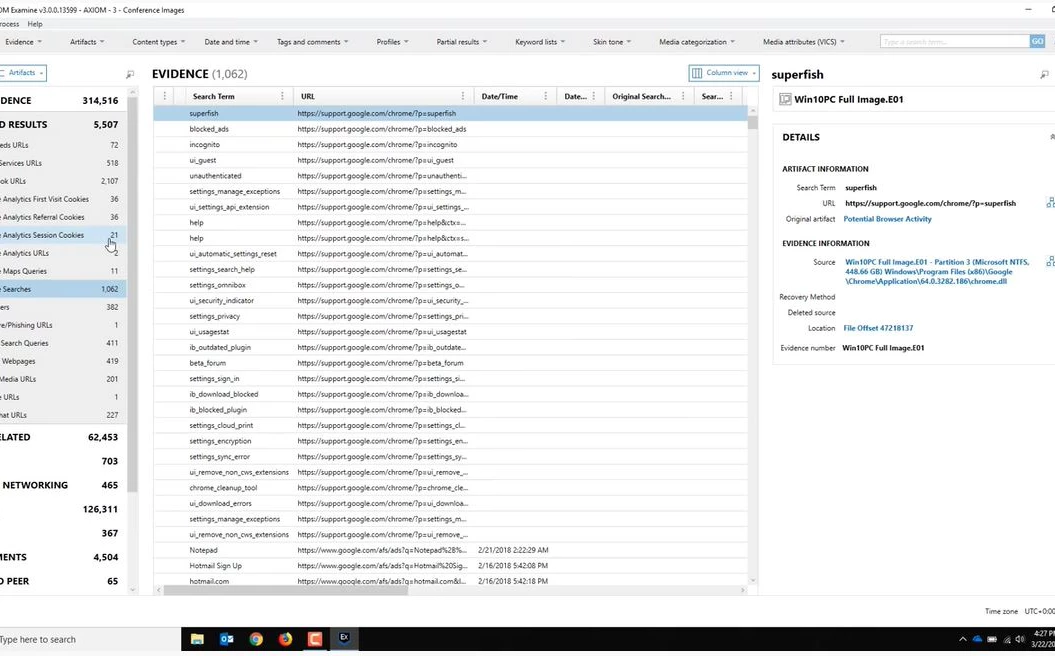
Task: Click the relationship icon next to Source
Action: coord(1049,262)
